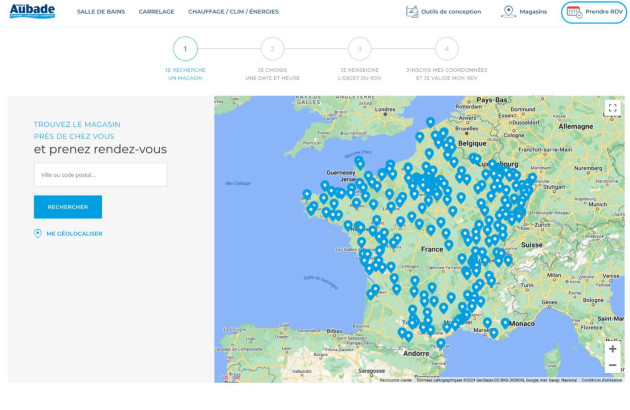
Task: Open the Carrelage menu
Action: (x=156, y=12)
